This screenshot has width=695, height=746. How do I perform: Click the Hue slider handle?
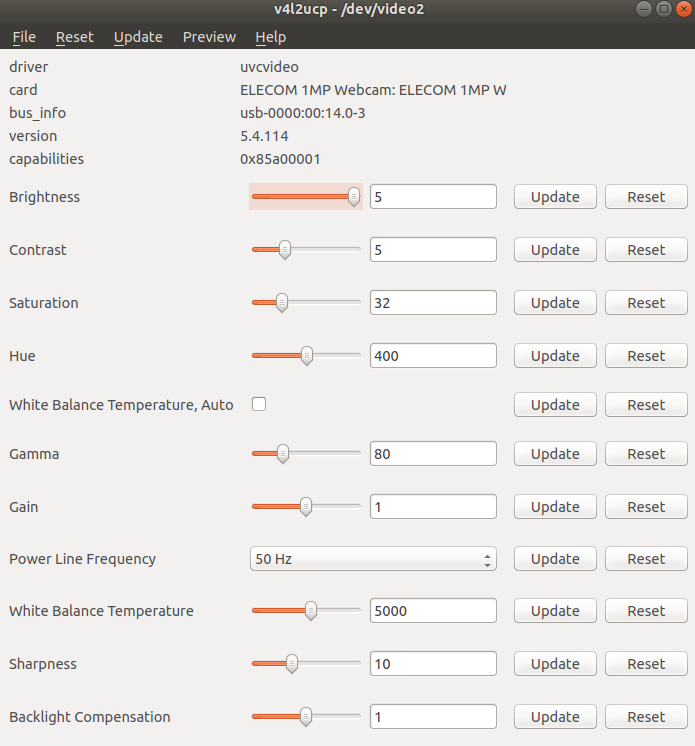307,355
